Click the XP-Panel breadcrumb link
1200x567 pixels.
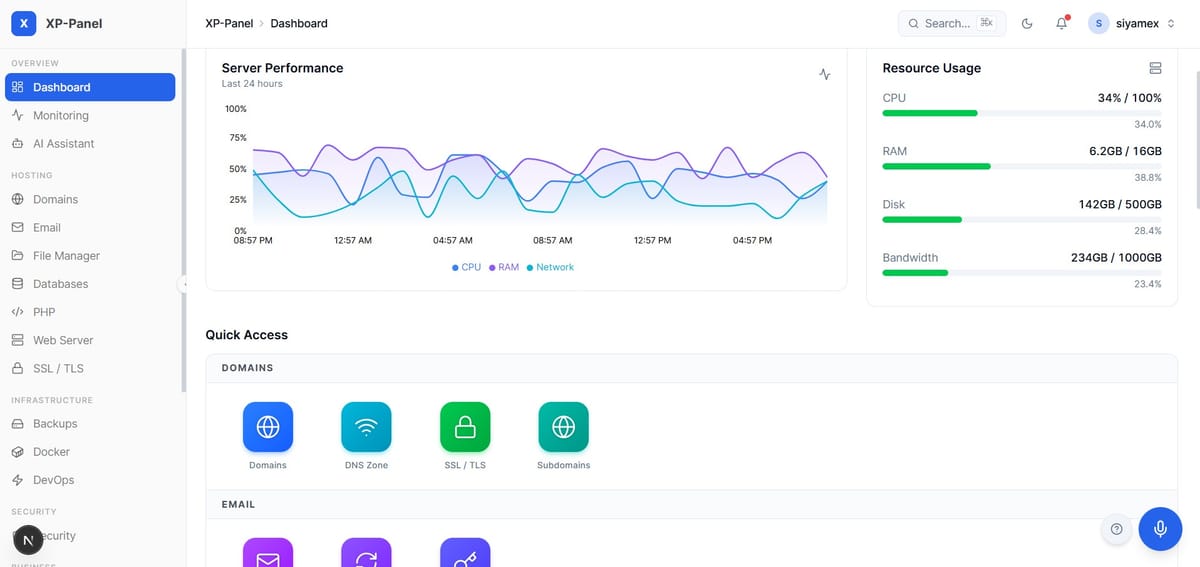tap(229, 23)
